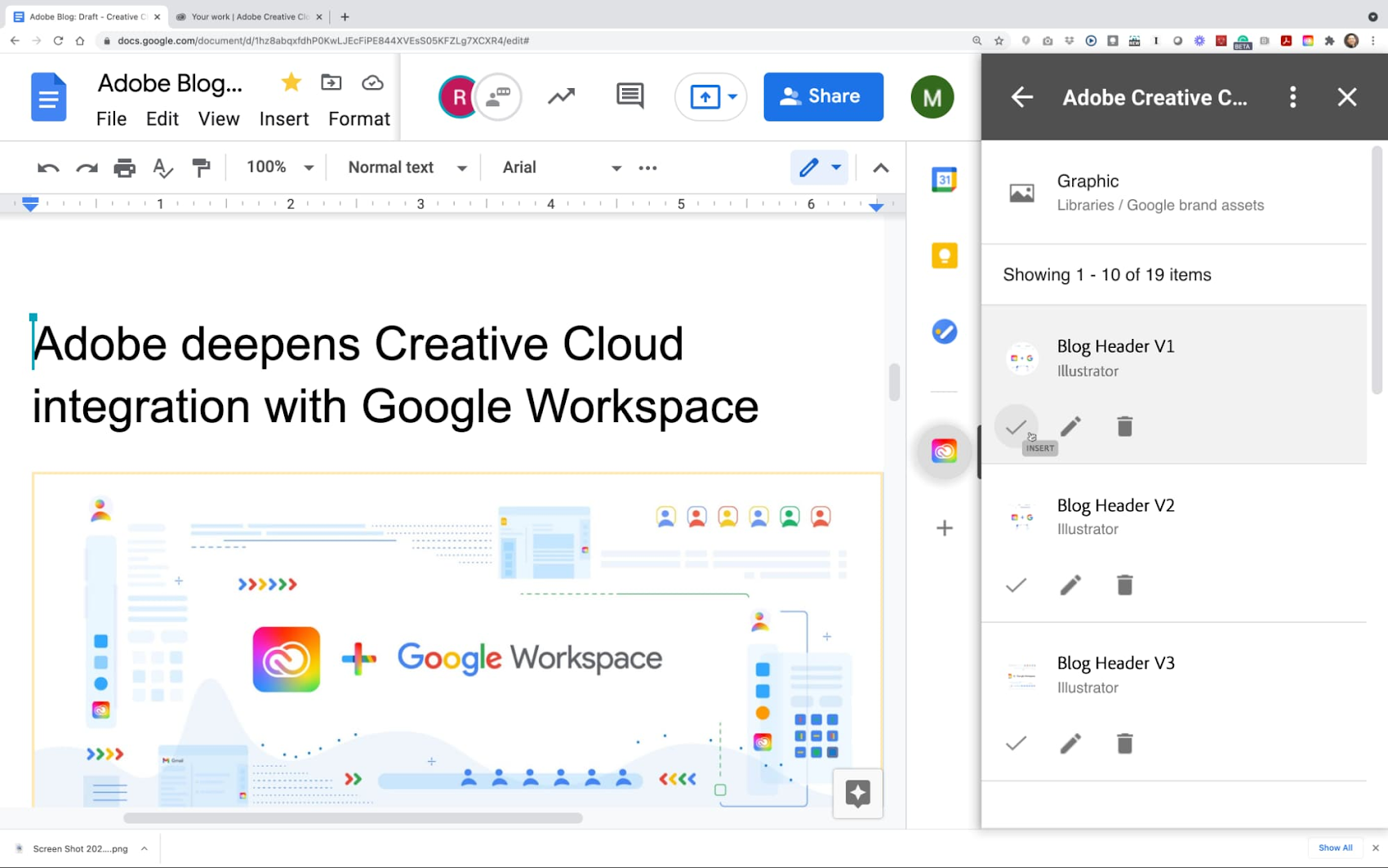Open the 100% zoom level dropdown
The height and width of the screenshot is (868, 1388).
click(278, 167)
